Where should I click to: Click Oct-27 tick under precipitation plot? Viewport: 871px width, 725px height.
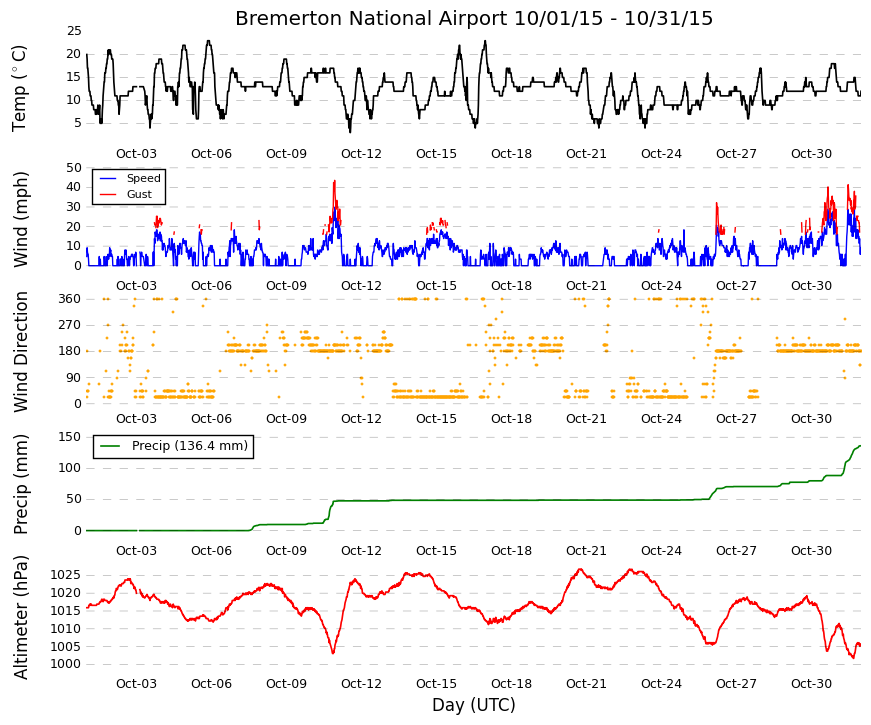tap(736, 551)
